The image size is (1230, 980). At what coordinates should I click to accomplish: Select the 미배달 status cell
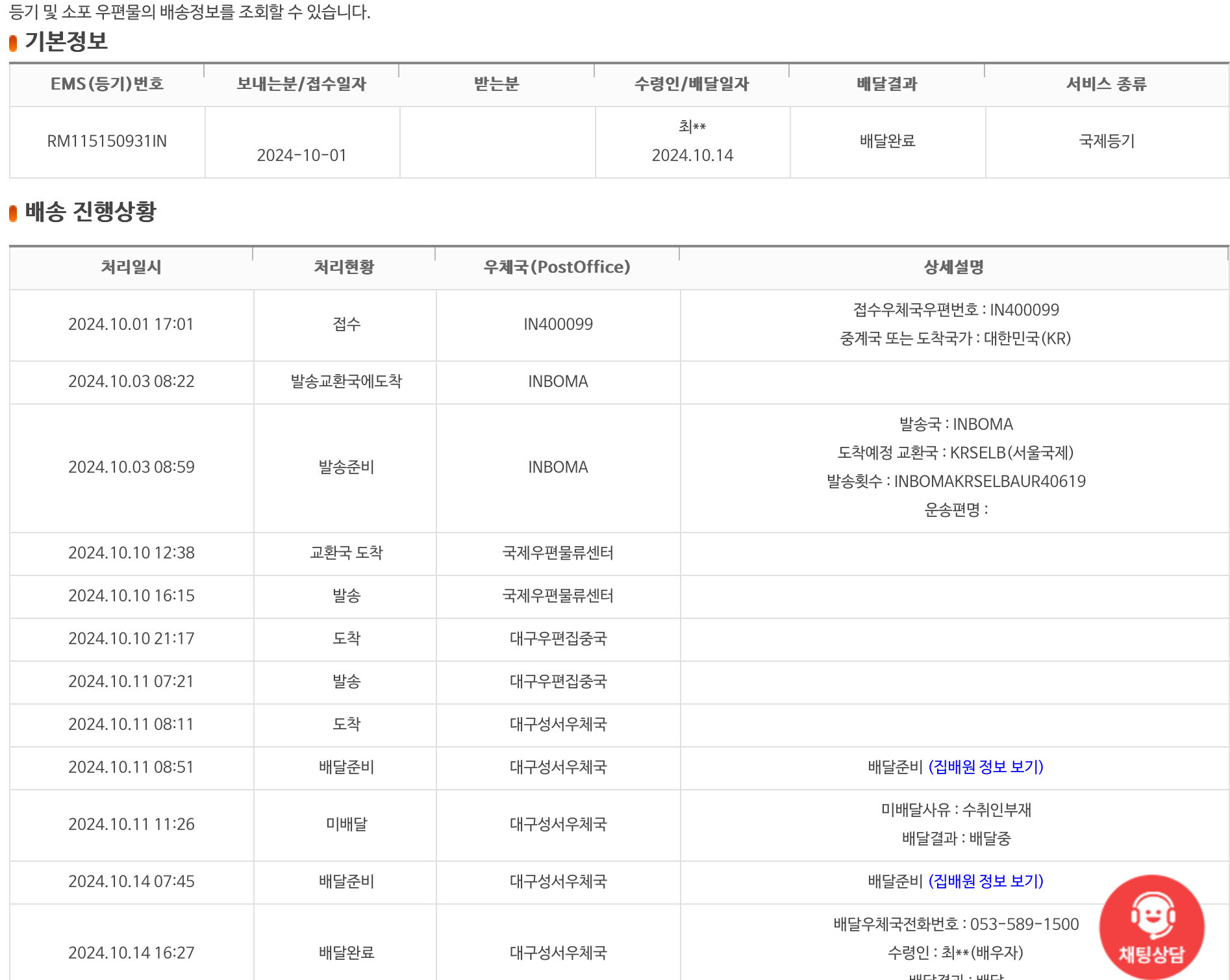(x=346, y=824)
